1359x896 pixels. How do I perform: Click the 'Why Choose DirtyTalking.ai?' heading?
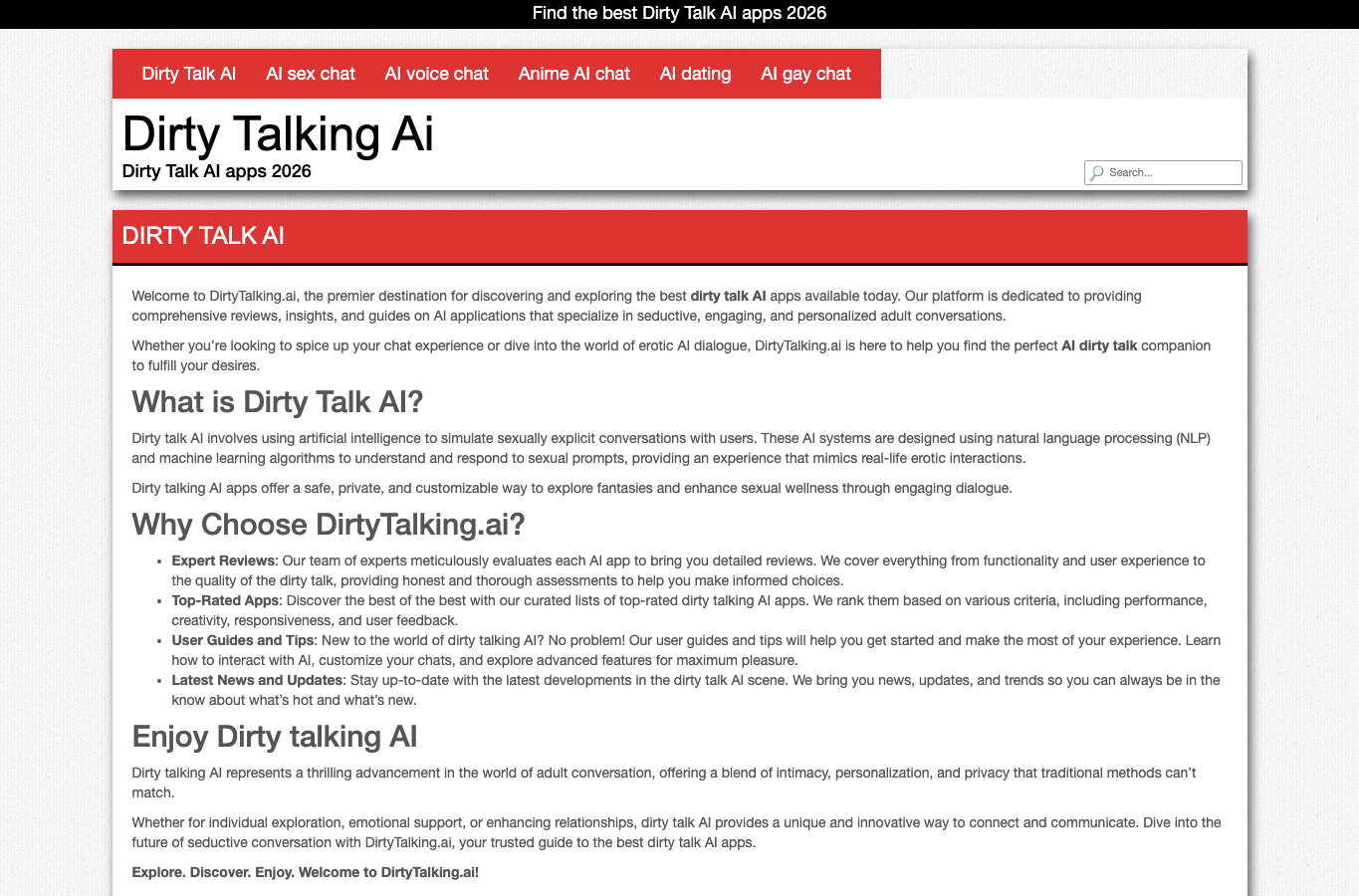pyautogui.click(x=329, y=525)
